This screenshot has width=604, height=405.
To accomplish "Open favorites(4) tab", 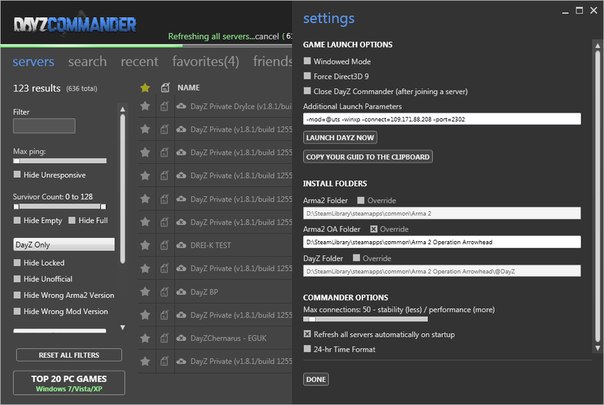I will (206, 62).
